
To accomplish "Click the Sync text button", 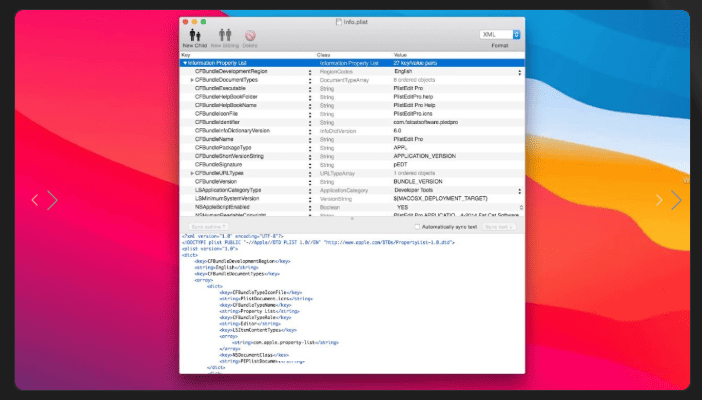I will click(499, 227).
